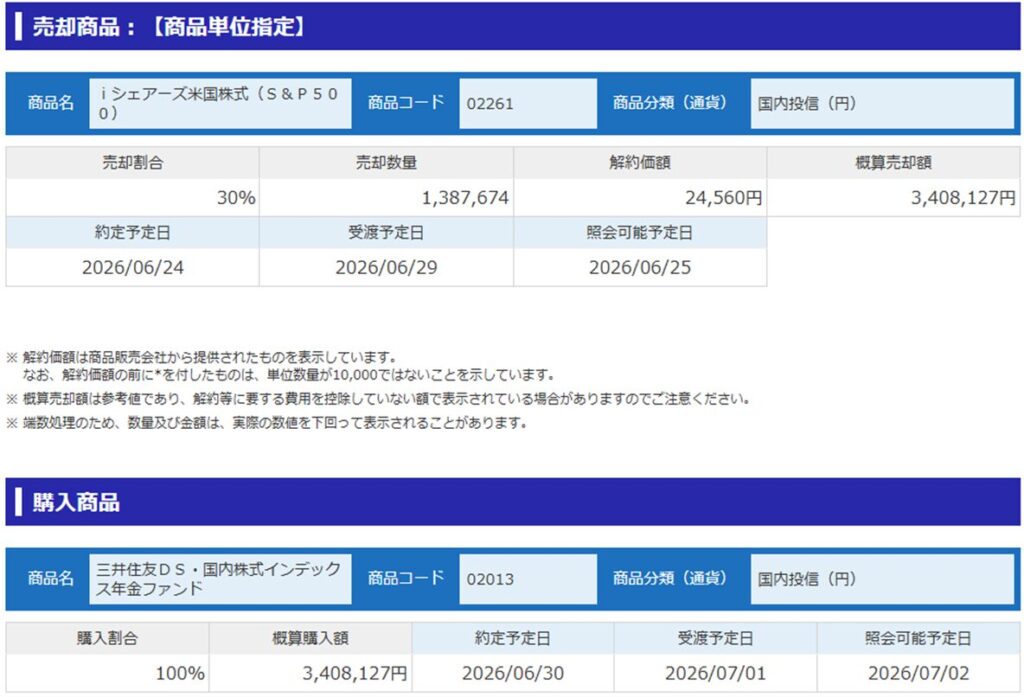This screenshot has width=1024, height=697.
Task: Select the inquiry date 2026/06/25
Action: point(639,267)
